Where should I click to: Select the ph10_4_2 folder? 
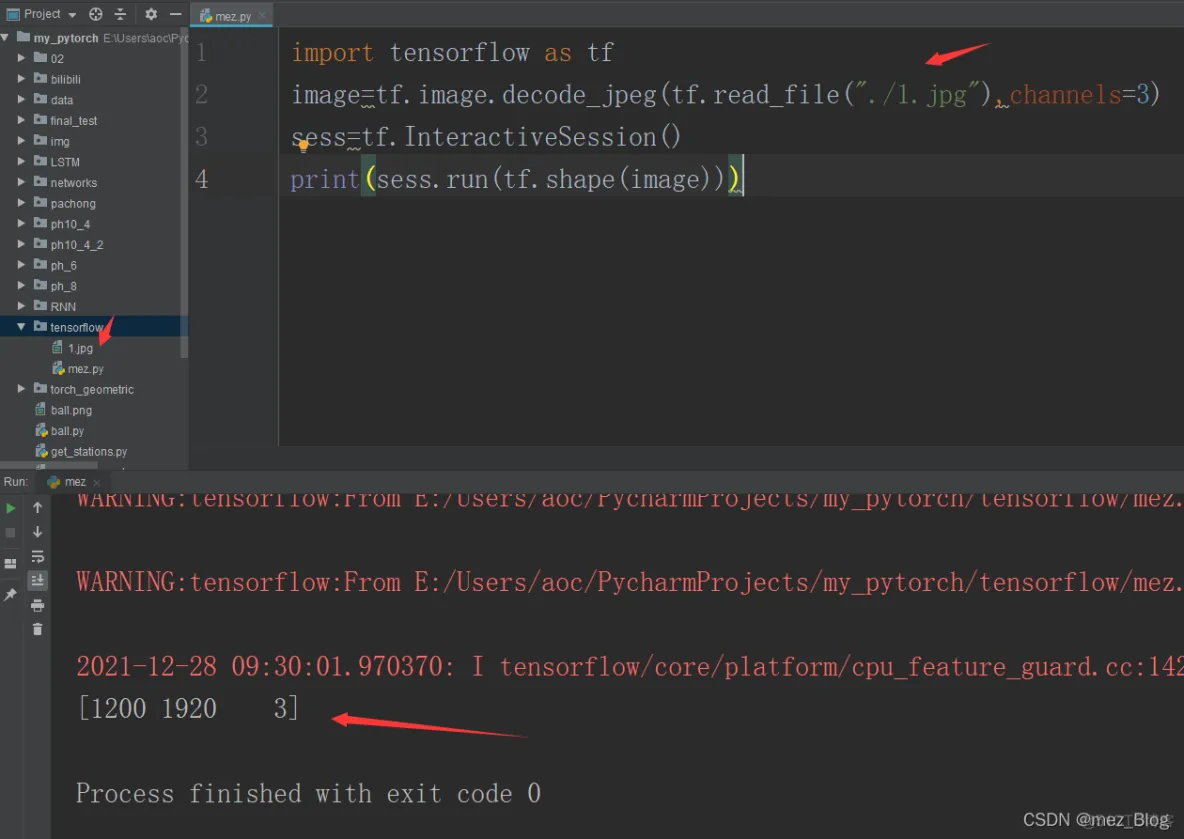tap(76, 245)
